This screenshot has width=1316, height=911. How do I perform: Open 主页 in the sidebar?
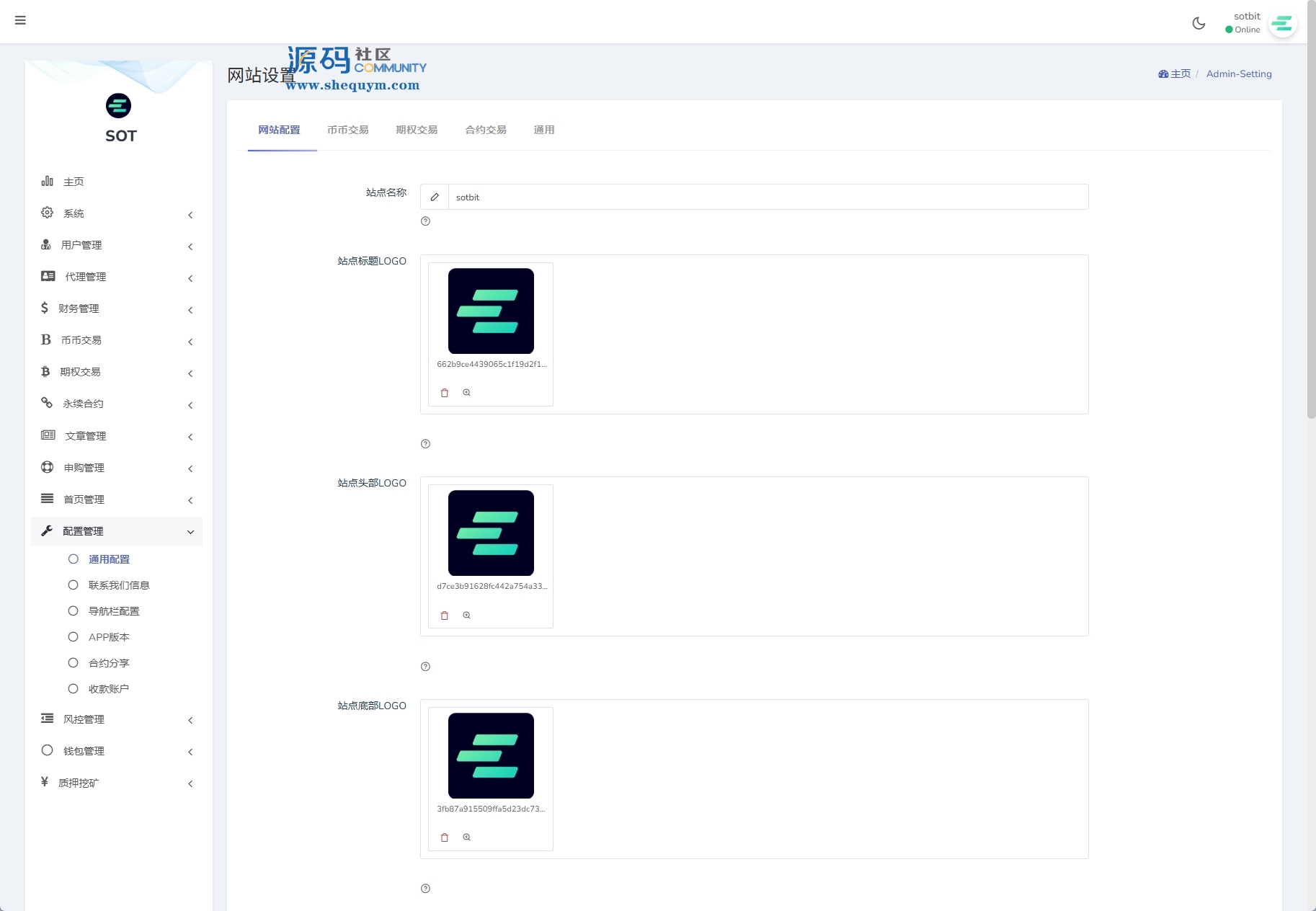tap(74, 182)
